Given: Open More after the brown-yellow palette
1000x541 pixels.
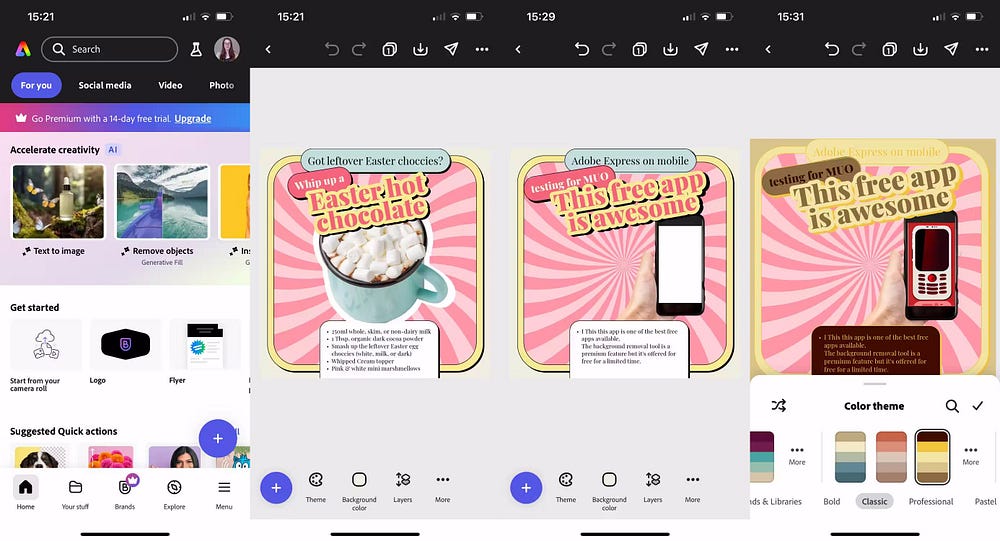Looking at the screenshot, I should point(971,456).
